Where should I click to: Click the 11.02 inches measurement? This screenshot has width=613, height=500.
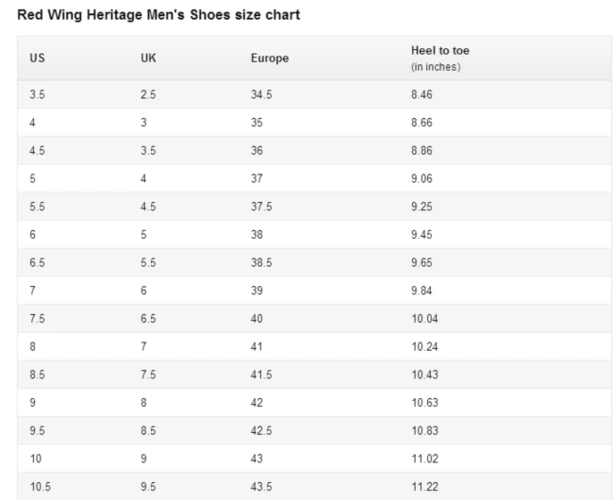tap(425, 456)
